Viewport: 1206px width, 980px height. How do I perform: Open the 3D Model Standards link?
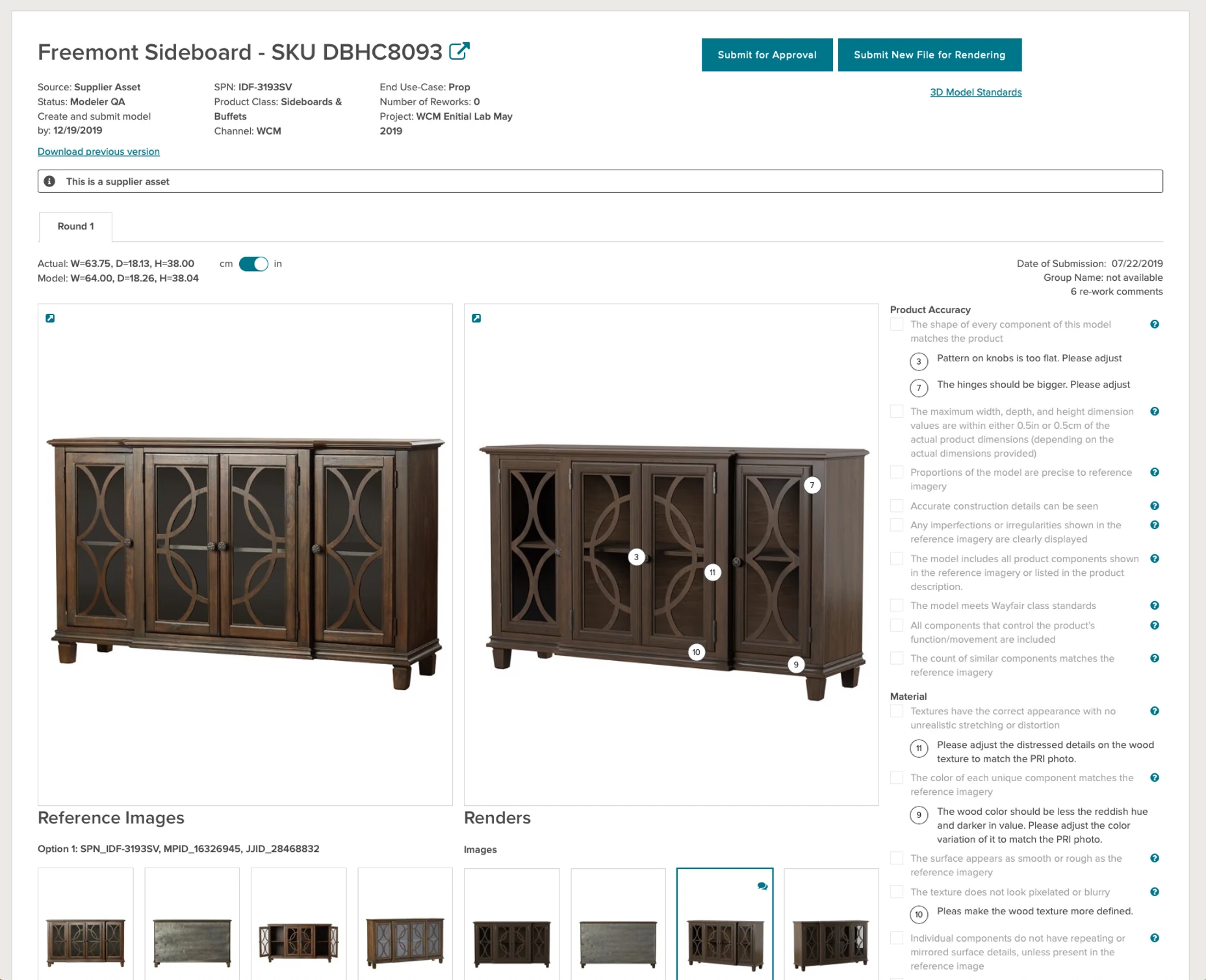pos(976,92)
